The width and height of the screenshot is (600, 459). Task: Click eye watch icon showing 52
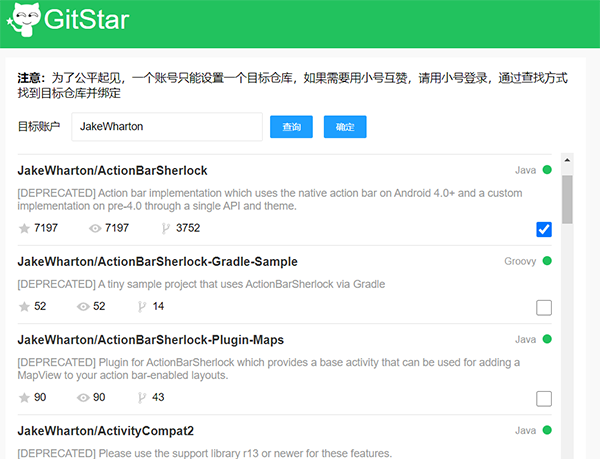pos(83,306)
